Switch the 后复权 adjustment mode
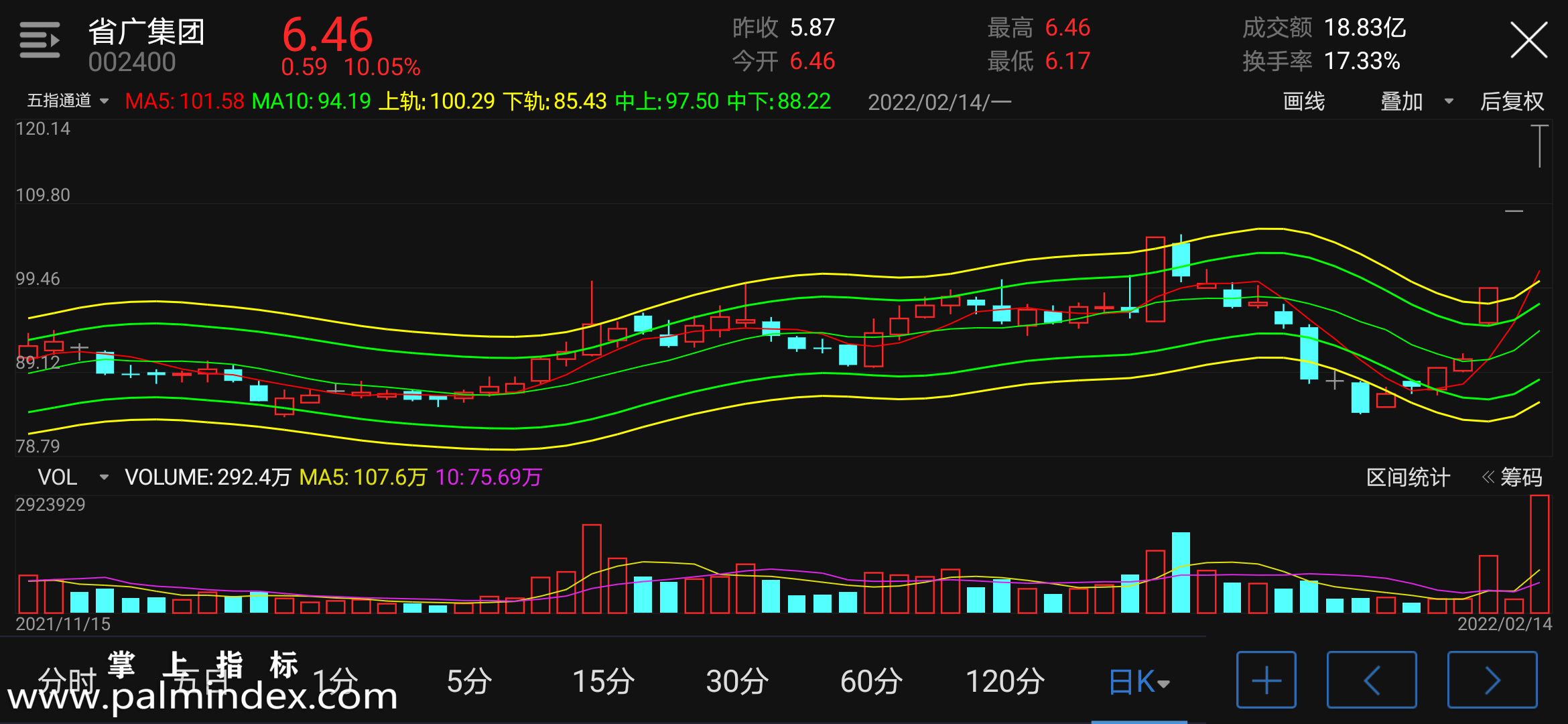 coord(1512,102)
